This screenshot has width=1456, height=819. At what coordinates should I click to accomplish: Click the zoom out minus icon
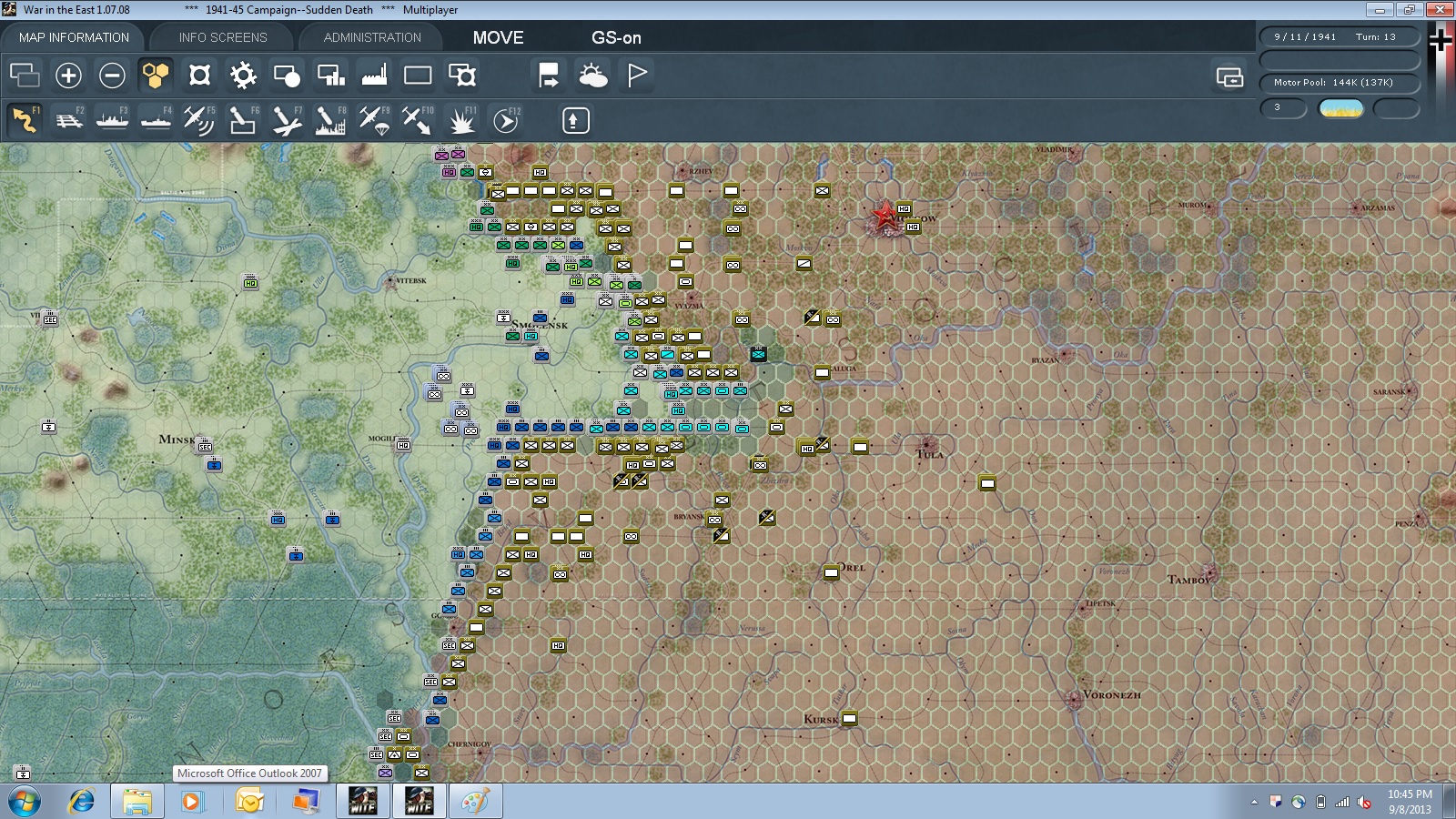click(x=112, y=76)
